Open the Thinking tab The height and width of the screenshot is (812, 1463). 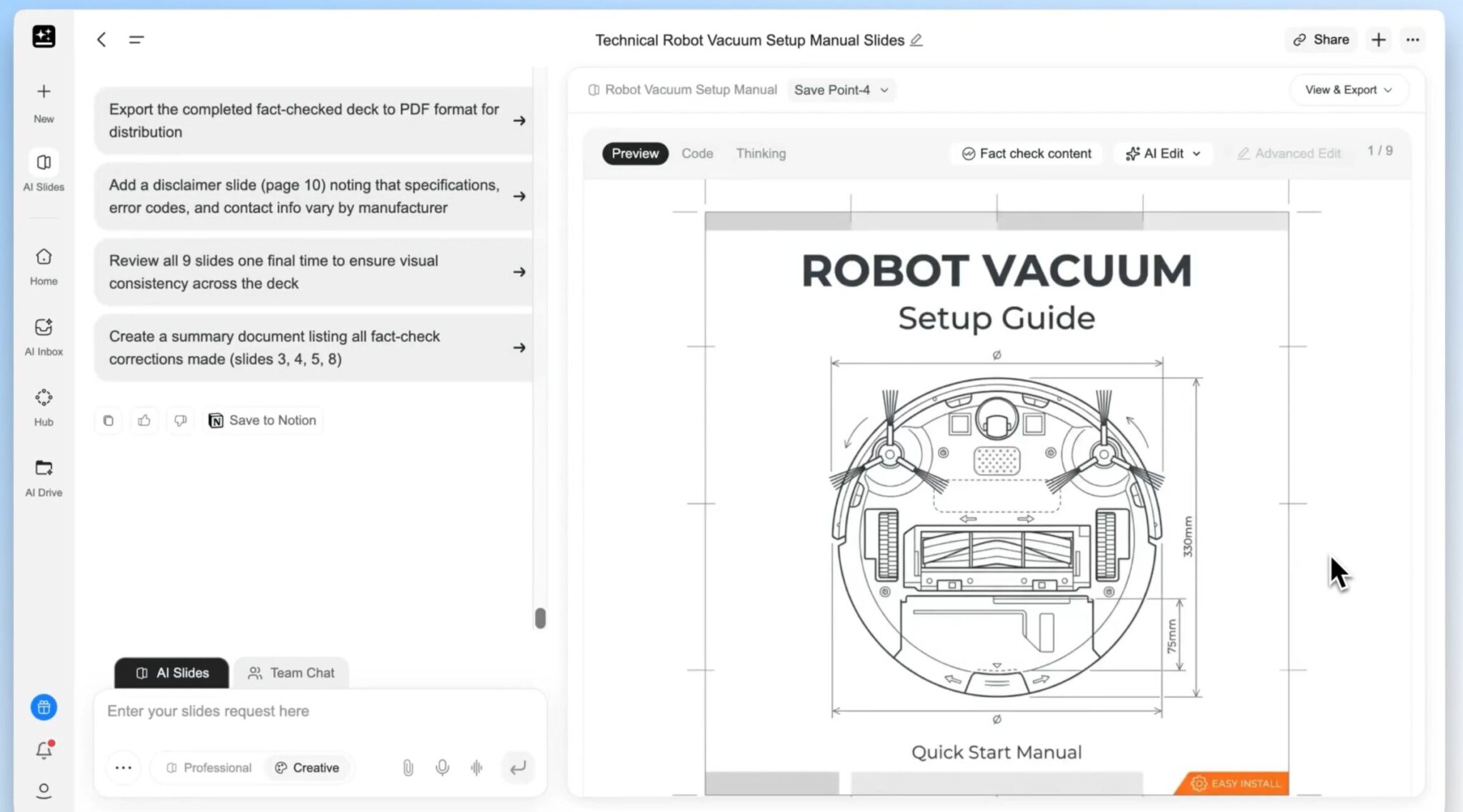[x=761, y=154]
